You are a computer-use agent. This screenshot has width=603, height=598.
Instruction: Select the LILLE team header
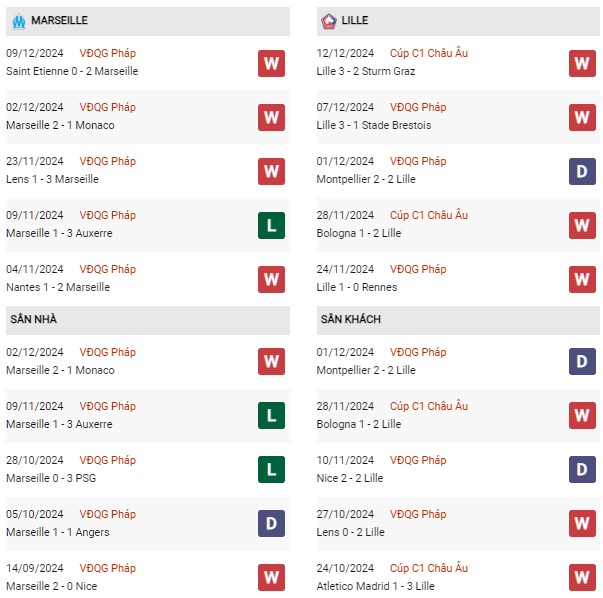click(458, 21)
